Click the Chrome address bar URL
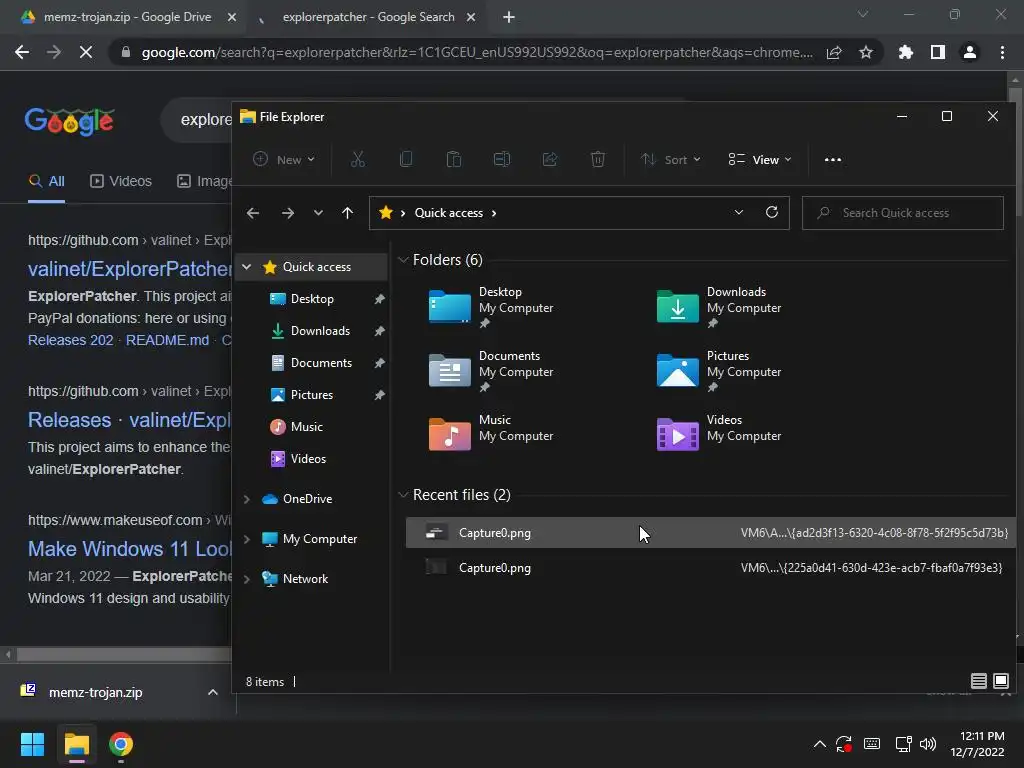 477,52
